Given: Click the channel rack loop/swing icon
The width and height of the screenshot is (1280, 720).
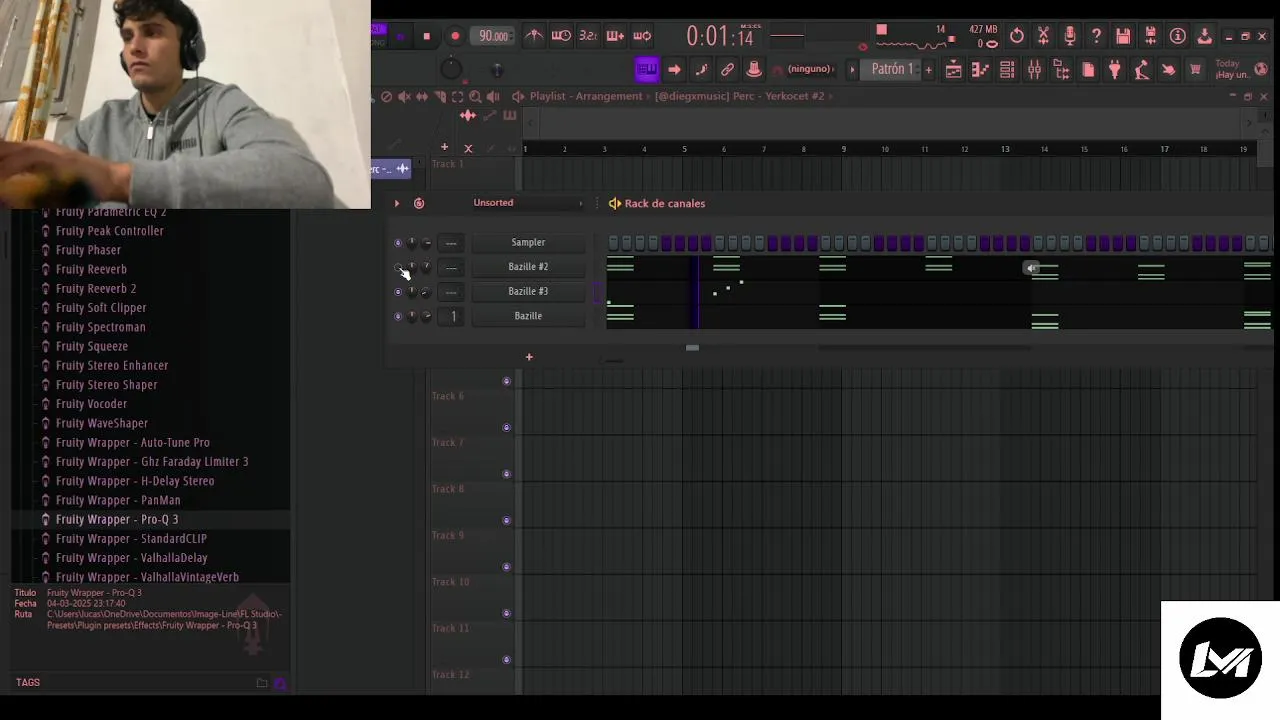Looking at the screenshot, I should click(x=419, y=203).
